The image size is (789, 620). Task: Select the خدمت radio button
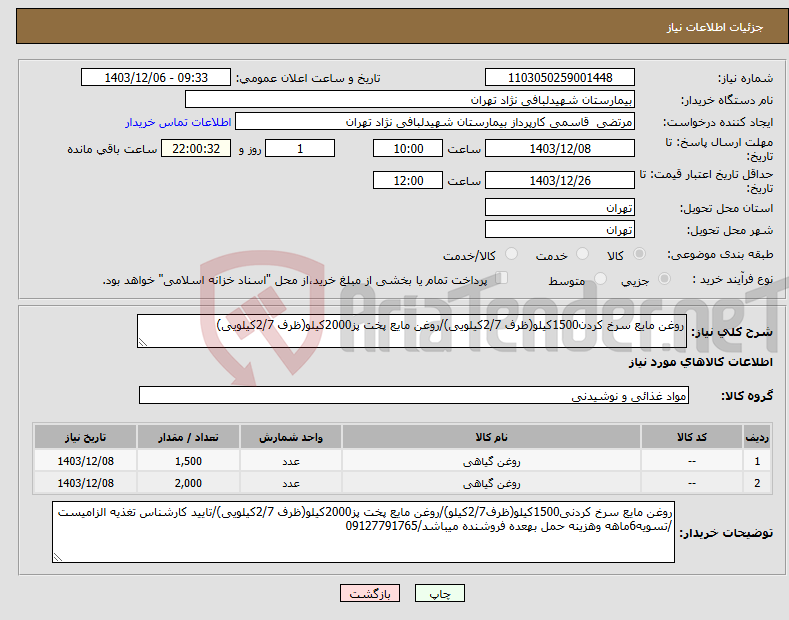click(x=582, y=254)
